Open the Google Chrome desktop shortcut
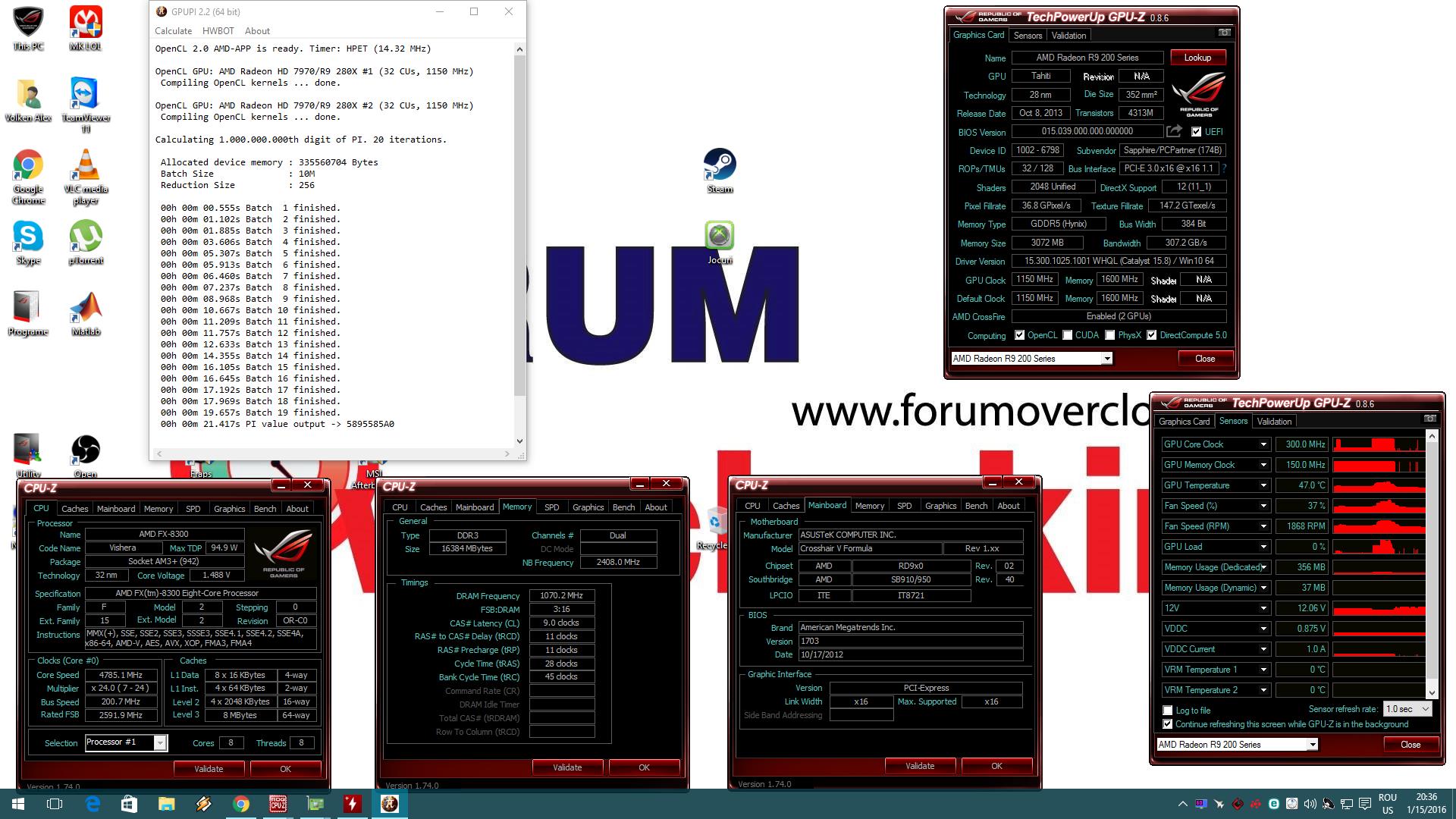 (28, 177)
